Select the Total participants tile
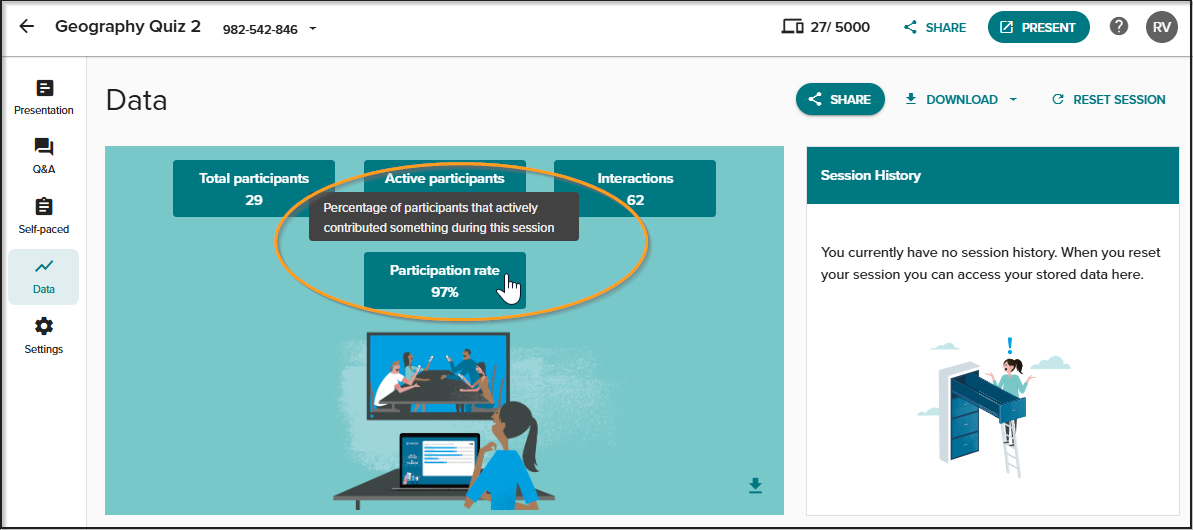1193x530 pixels. coord(254,189)
